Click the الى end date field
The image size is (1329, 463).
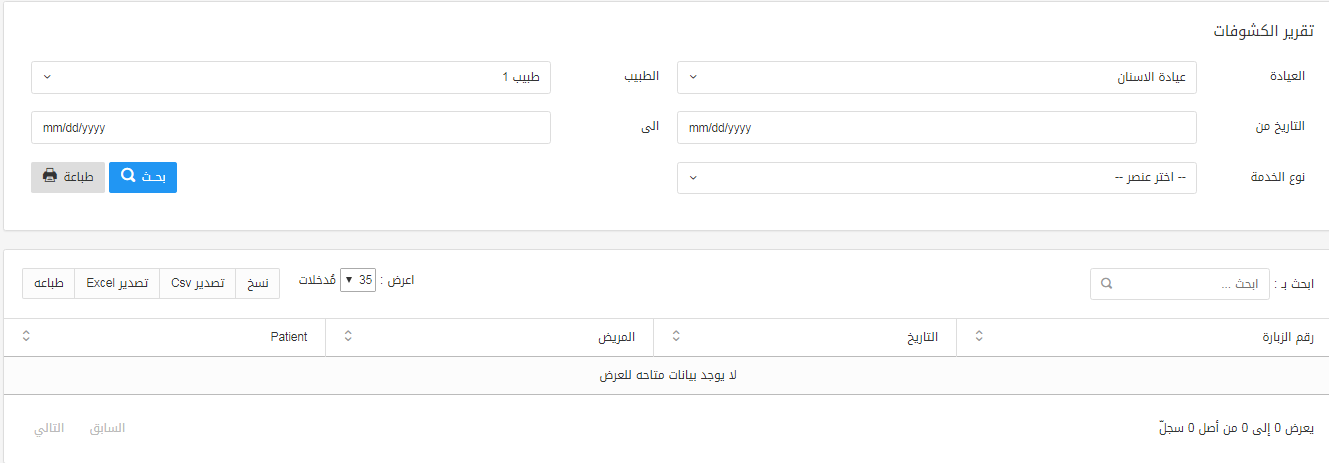coord(291,128)
